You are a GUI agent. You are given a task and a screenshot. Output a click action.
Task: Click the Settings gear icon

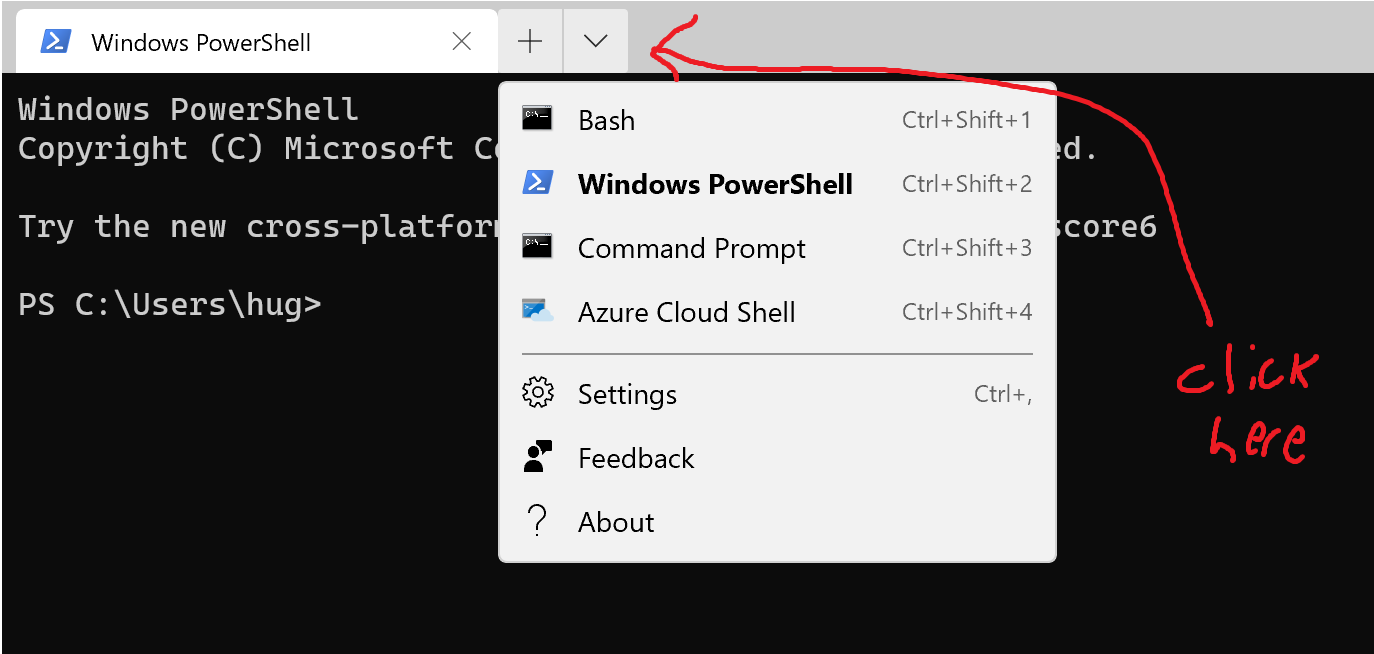point(537,394)
